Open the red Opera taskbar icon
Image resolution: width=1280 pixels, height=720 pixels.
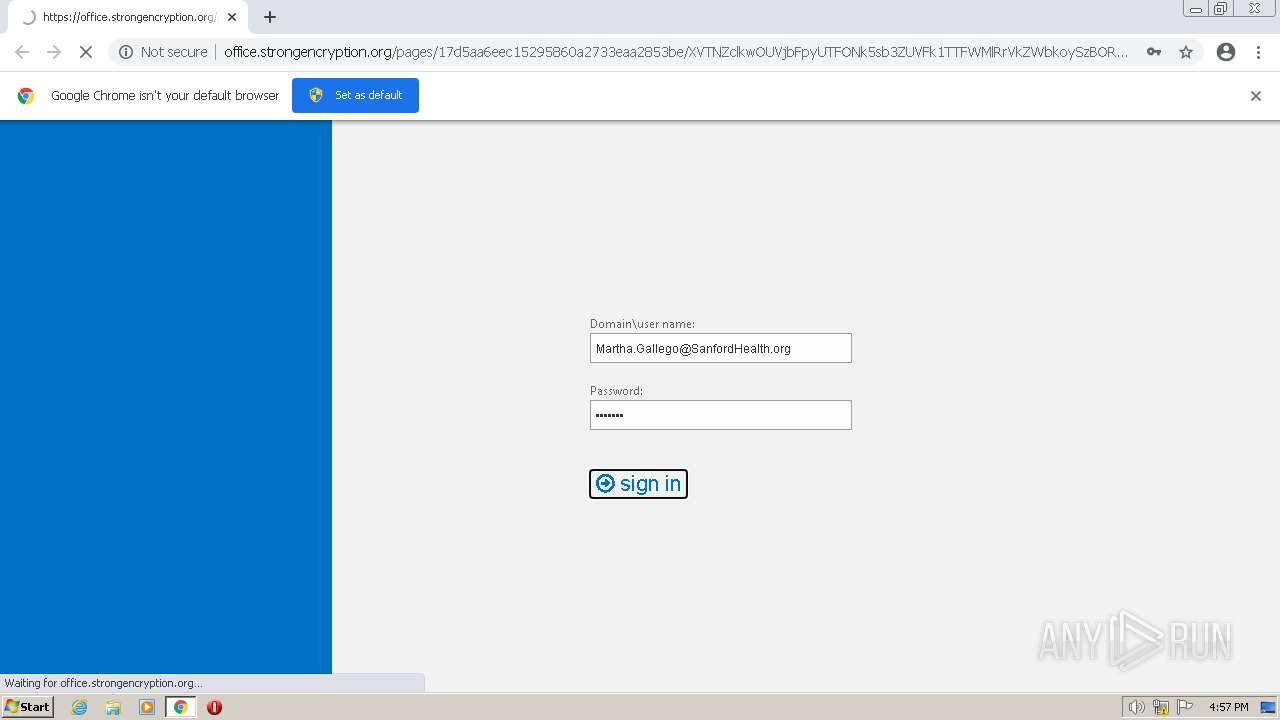[214, 707]
